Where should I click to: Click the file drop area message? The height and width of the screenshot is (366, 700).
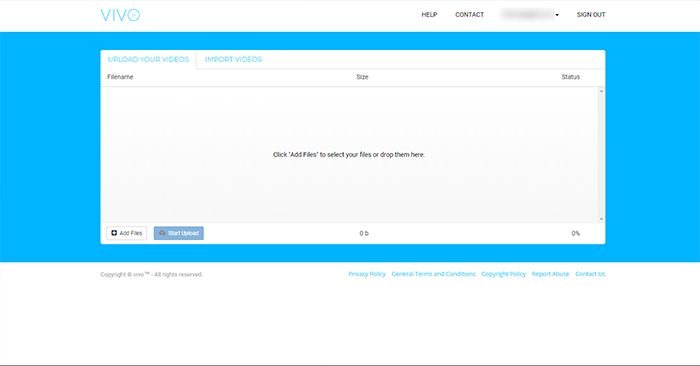[x=349, y=154]
